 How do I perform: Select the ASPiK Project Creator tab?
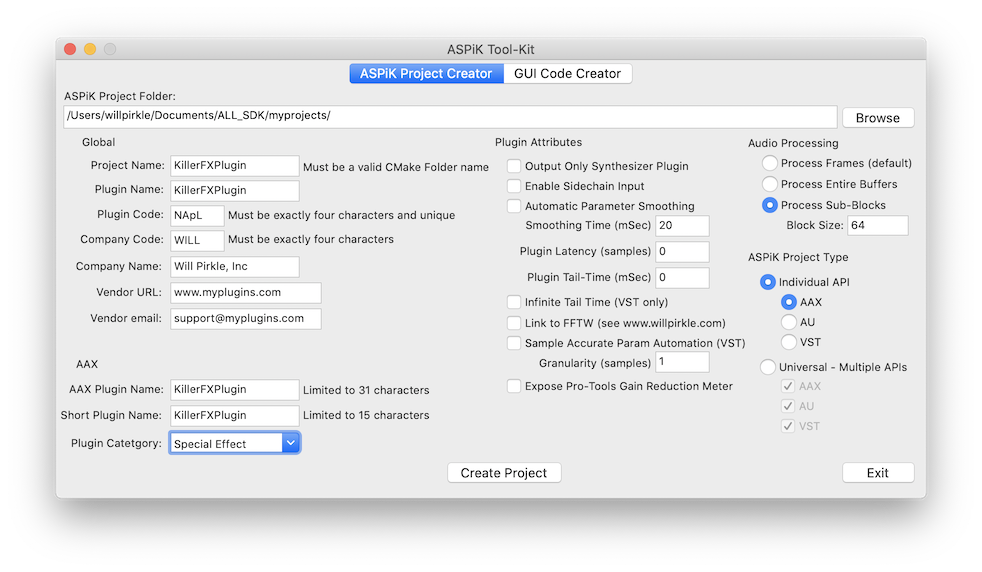(426, 73)
